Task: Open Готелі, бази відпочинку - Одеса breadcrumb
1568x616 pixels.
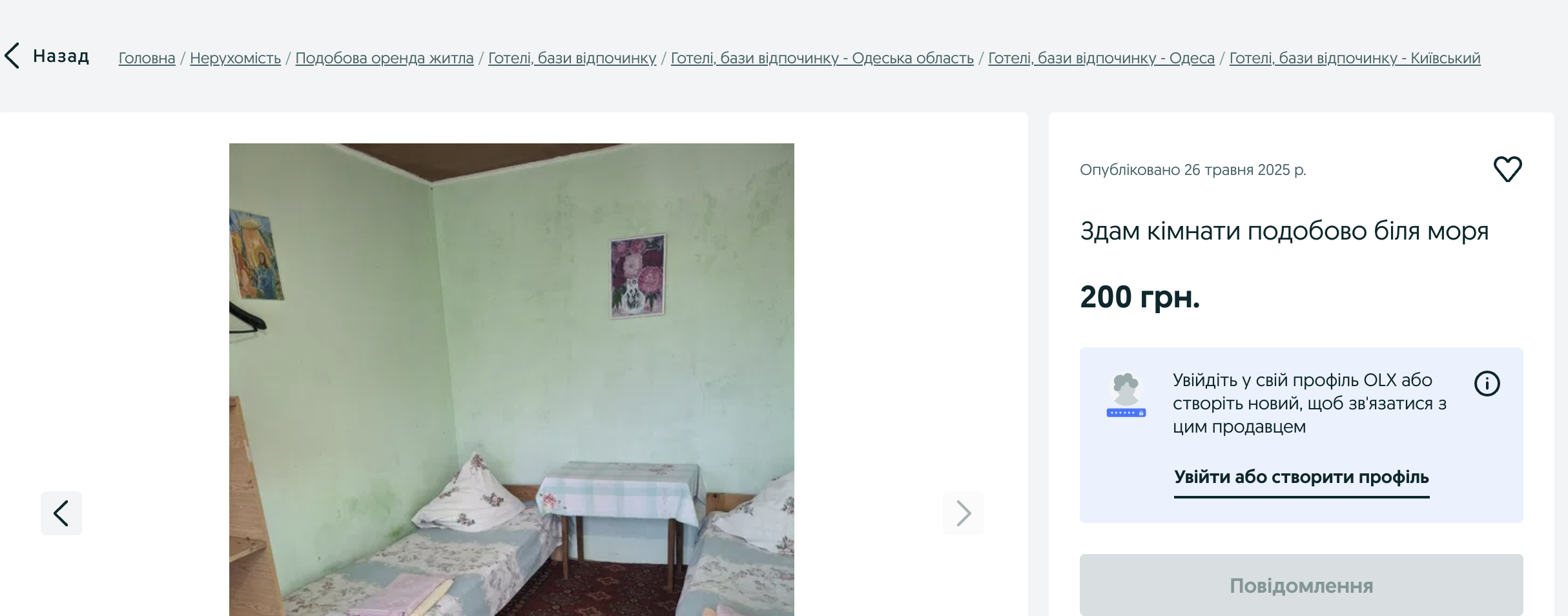Action: [1101, 58]
